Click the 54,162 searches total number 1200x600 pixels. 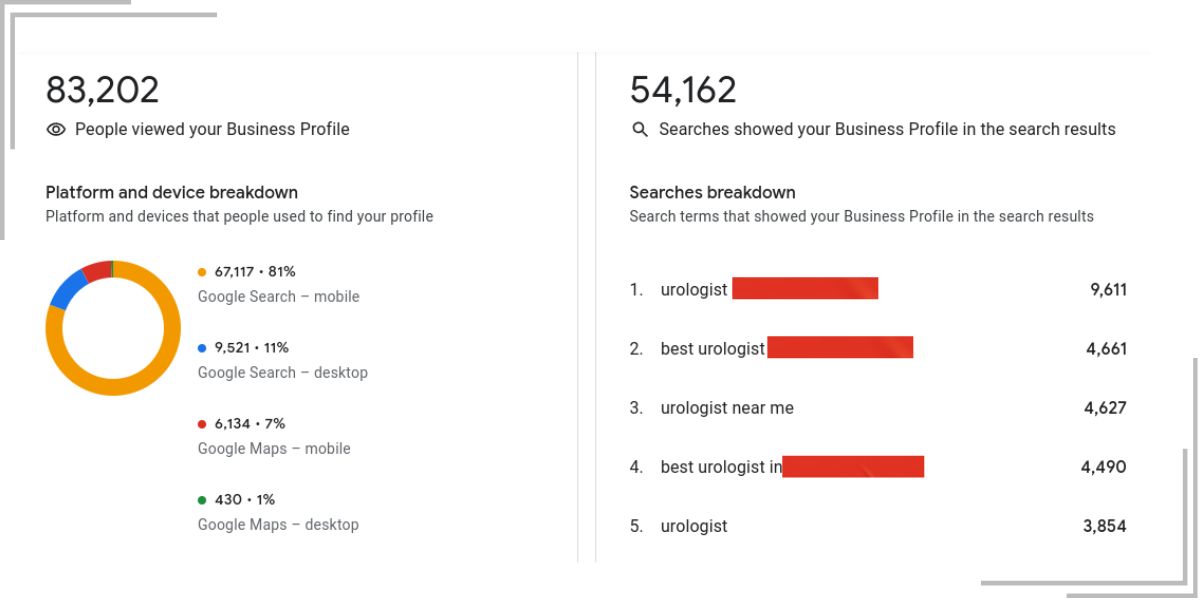(x=683, y=90)
